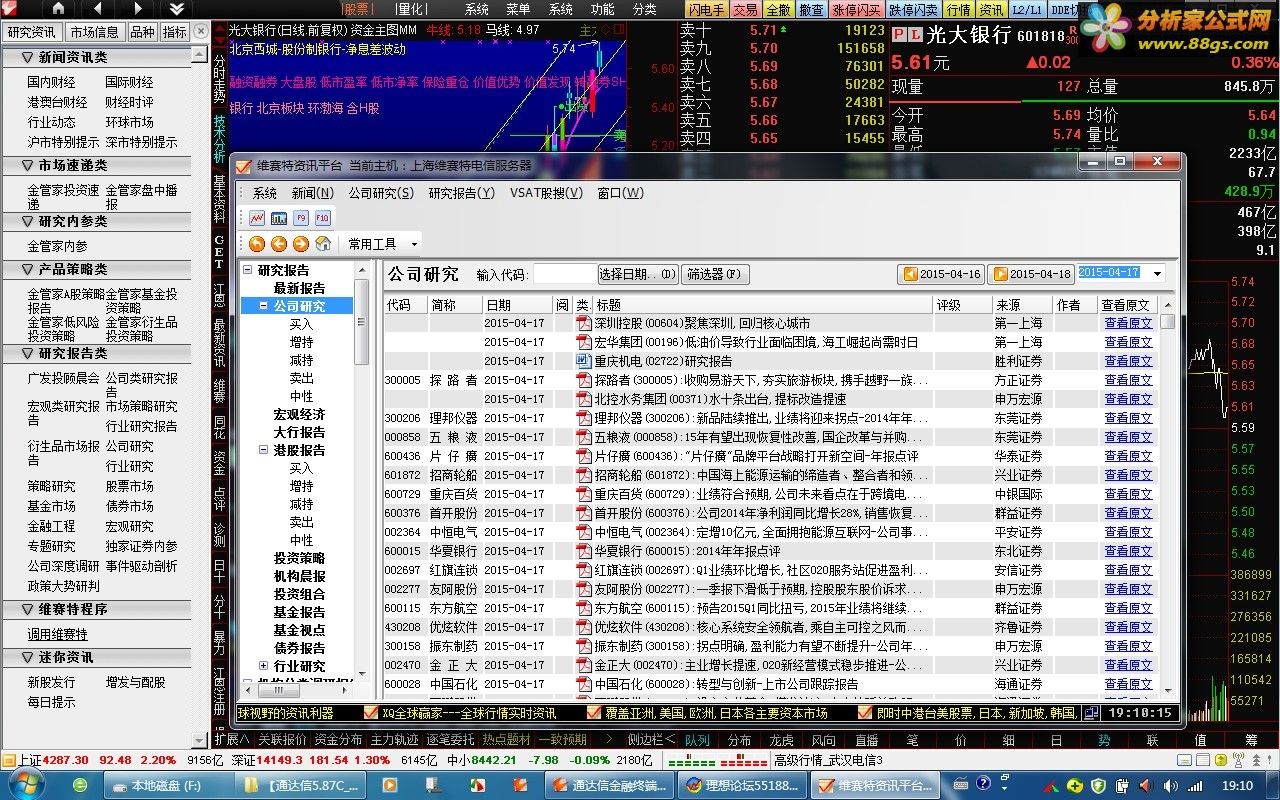Open the home page house icon
The height and width of the screenshot is (800, 1280).
point(323,243)
